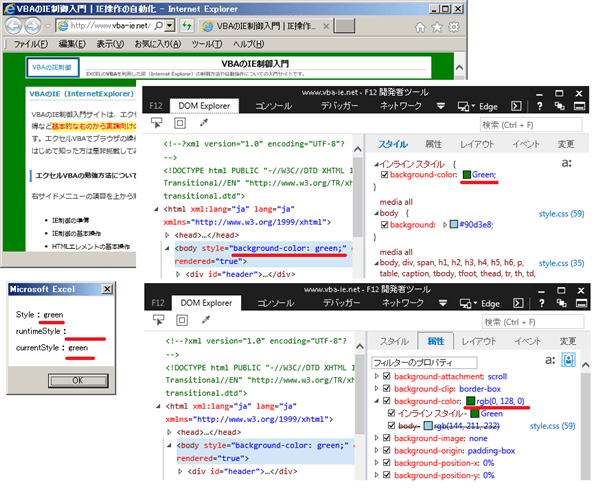This screenshot has height=489, width=600.
Task: Toggle background-origin: padding-box checkbox
Action: coord(387,450)
